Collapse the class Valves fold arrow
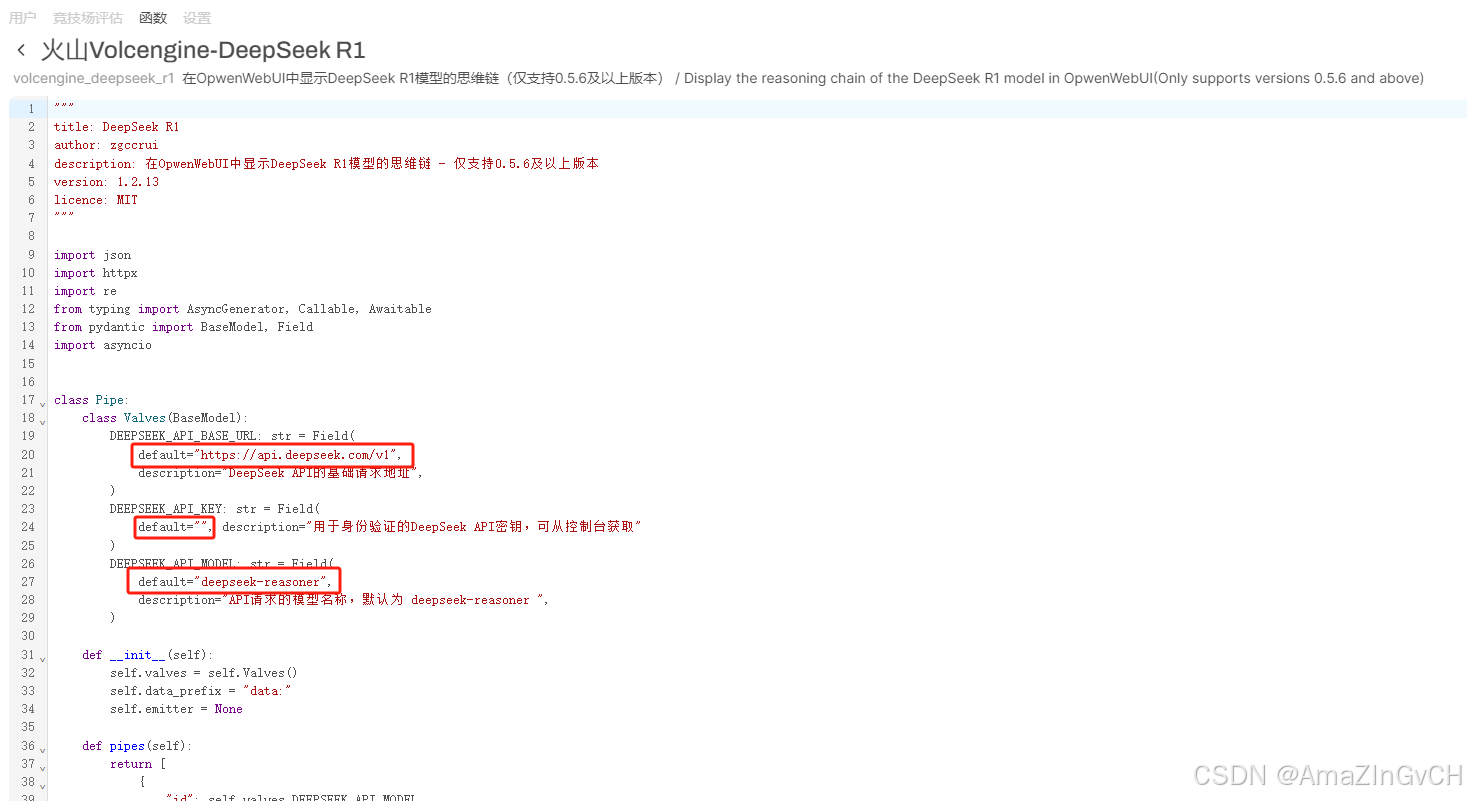1467x801 pixels. point(42,420)
